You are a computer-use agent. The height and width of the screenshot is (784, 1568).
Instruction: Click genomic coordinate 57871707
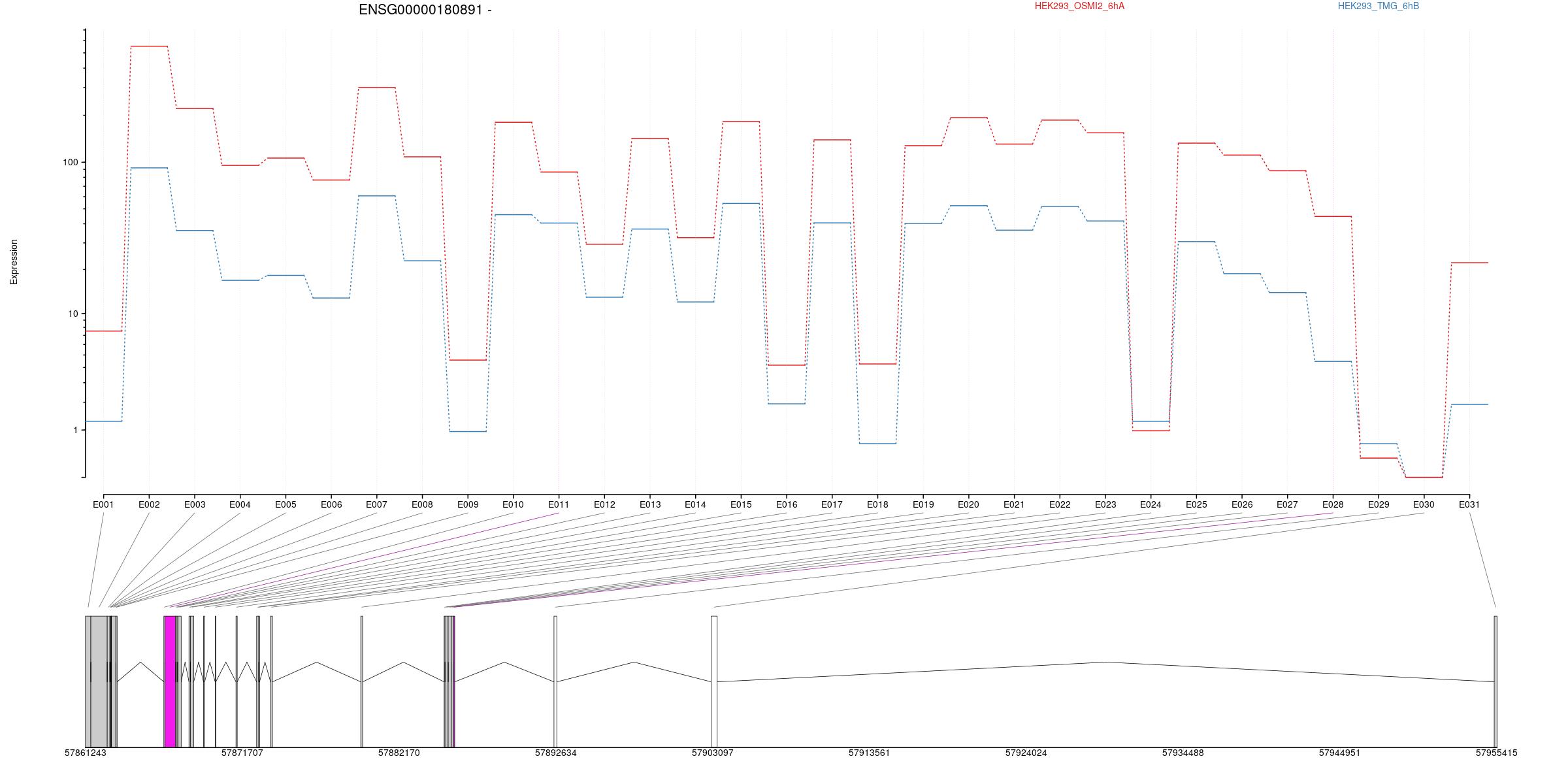click(242, 753)
